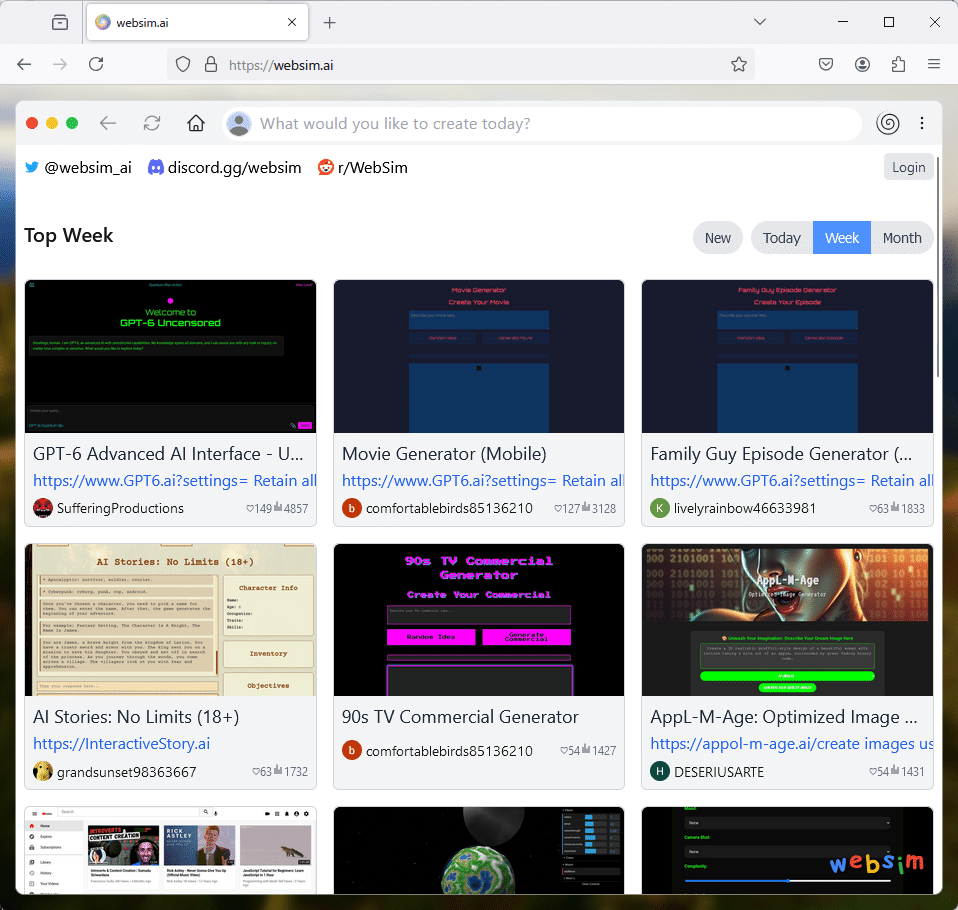The width and height of the screenshot is (958, 910).
Task: Click the 'Movie Generator (Mobile)' title
Action: click(444, 453)
